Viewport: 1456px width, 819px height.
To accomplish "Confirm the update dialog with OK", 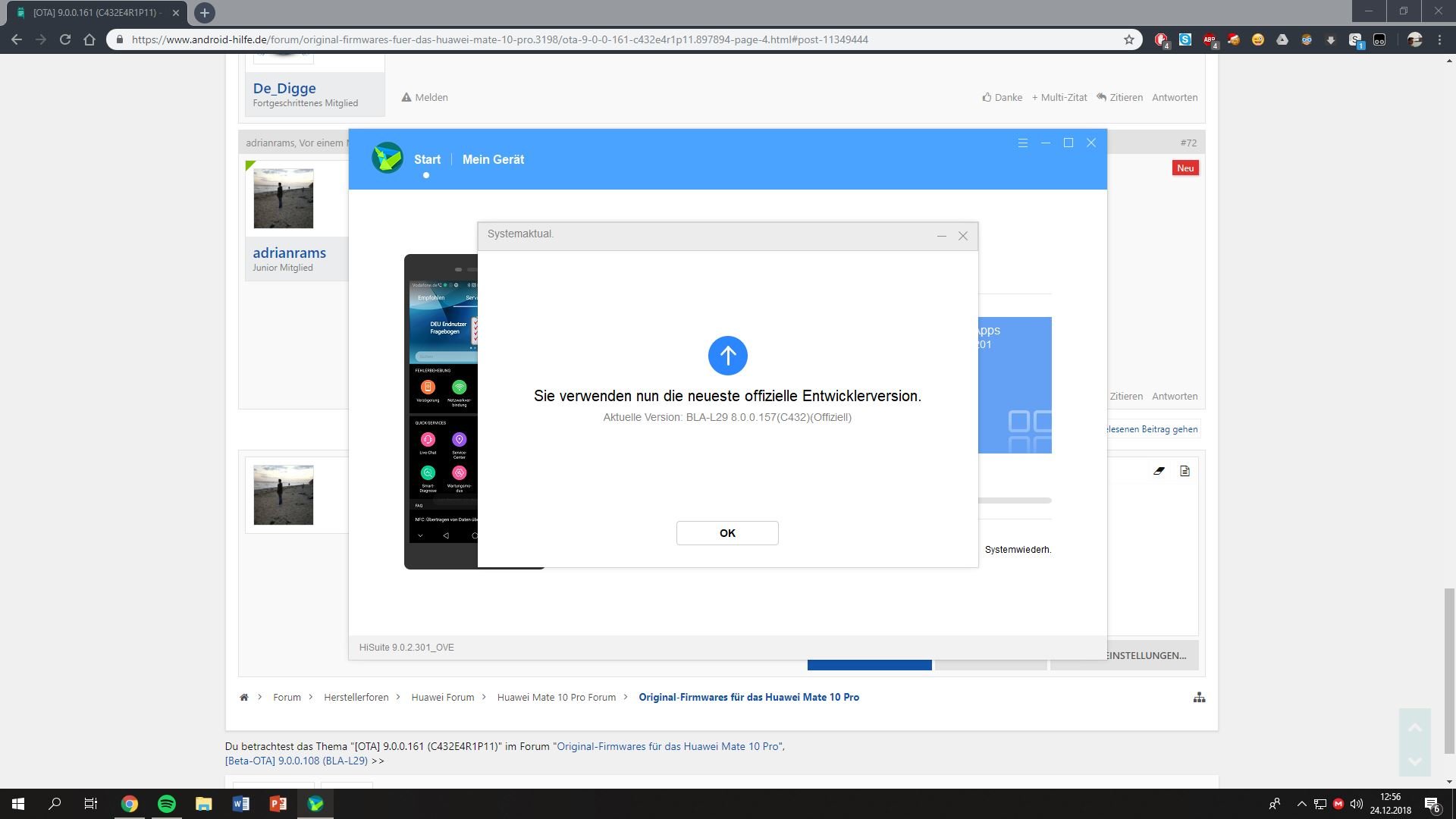I will pos(727,533).
